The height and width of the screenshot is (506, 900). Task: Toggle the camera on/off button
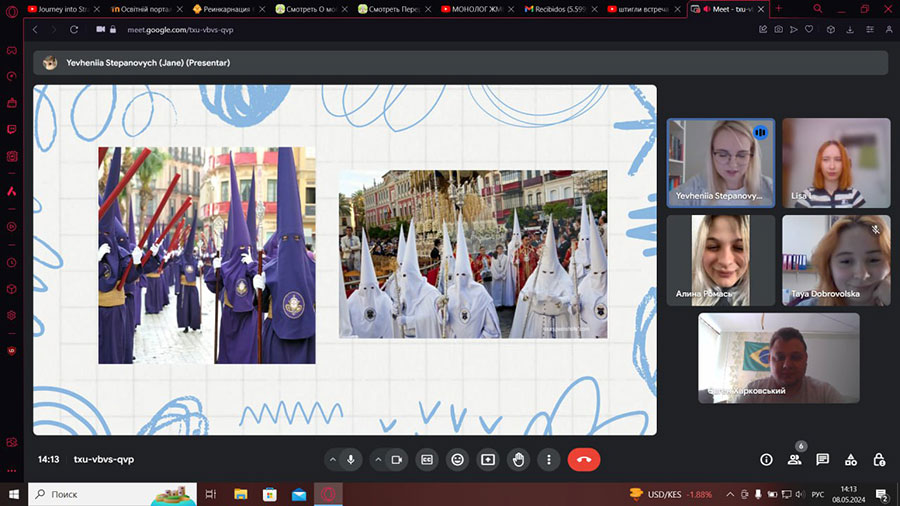[x=396, y=460]
